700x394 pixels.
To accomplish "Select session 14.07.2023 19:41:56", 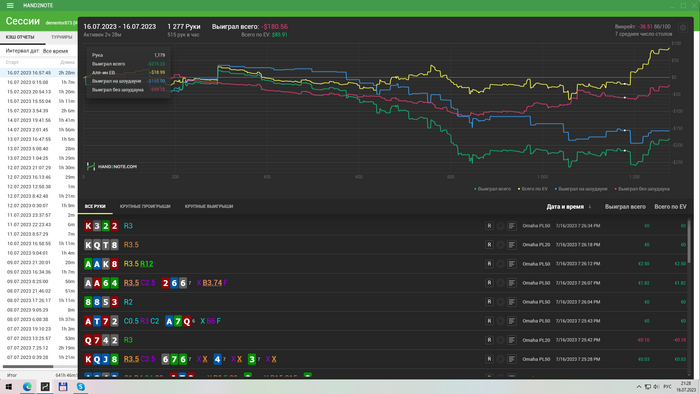I will 39,120.
